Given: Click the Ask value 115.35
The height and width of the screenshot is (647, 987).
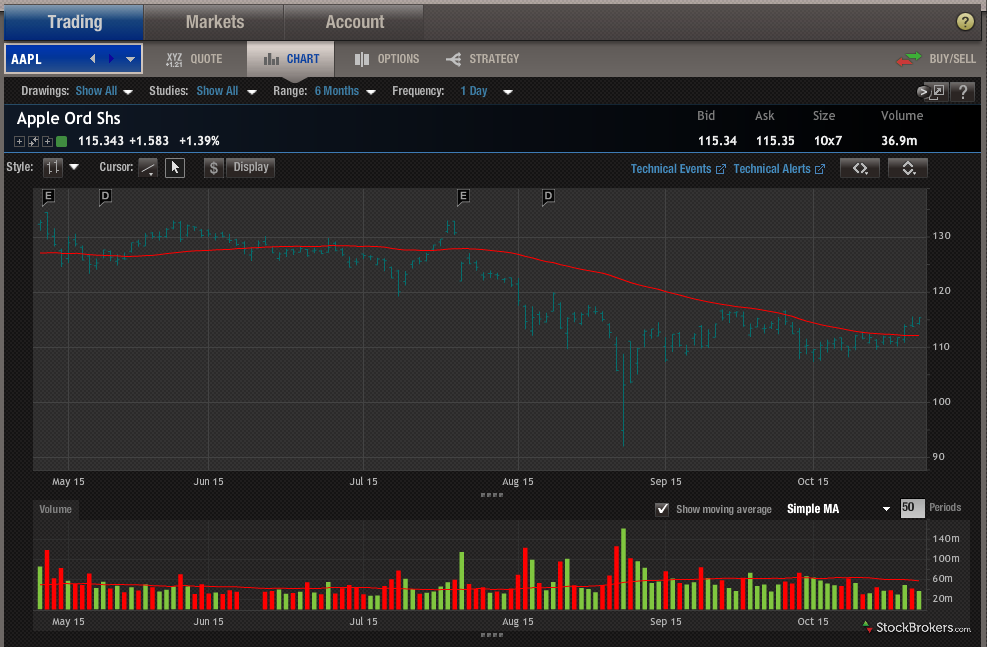Looking at the screenshot, I should [775, 141].
